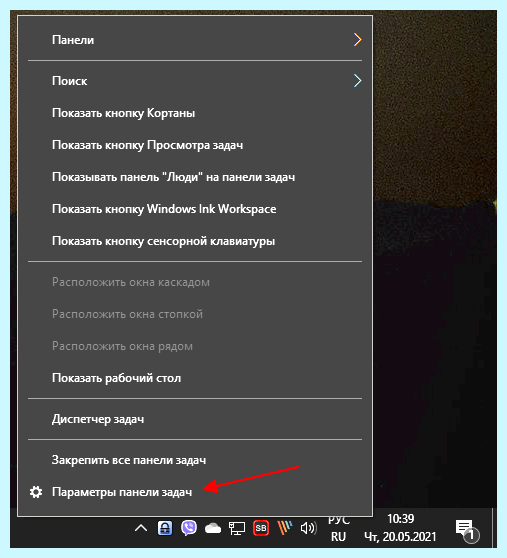Open Диспетчер задач from the menu

click(x=195, y=419)
